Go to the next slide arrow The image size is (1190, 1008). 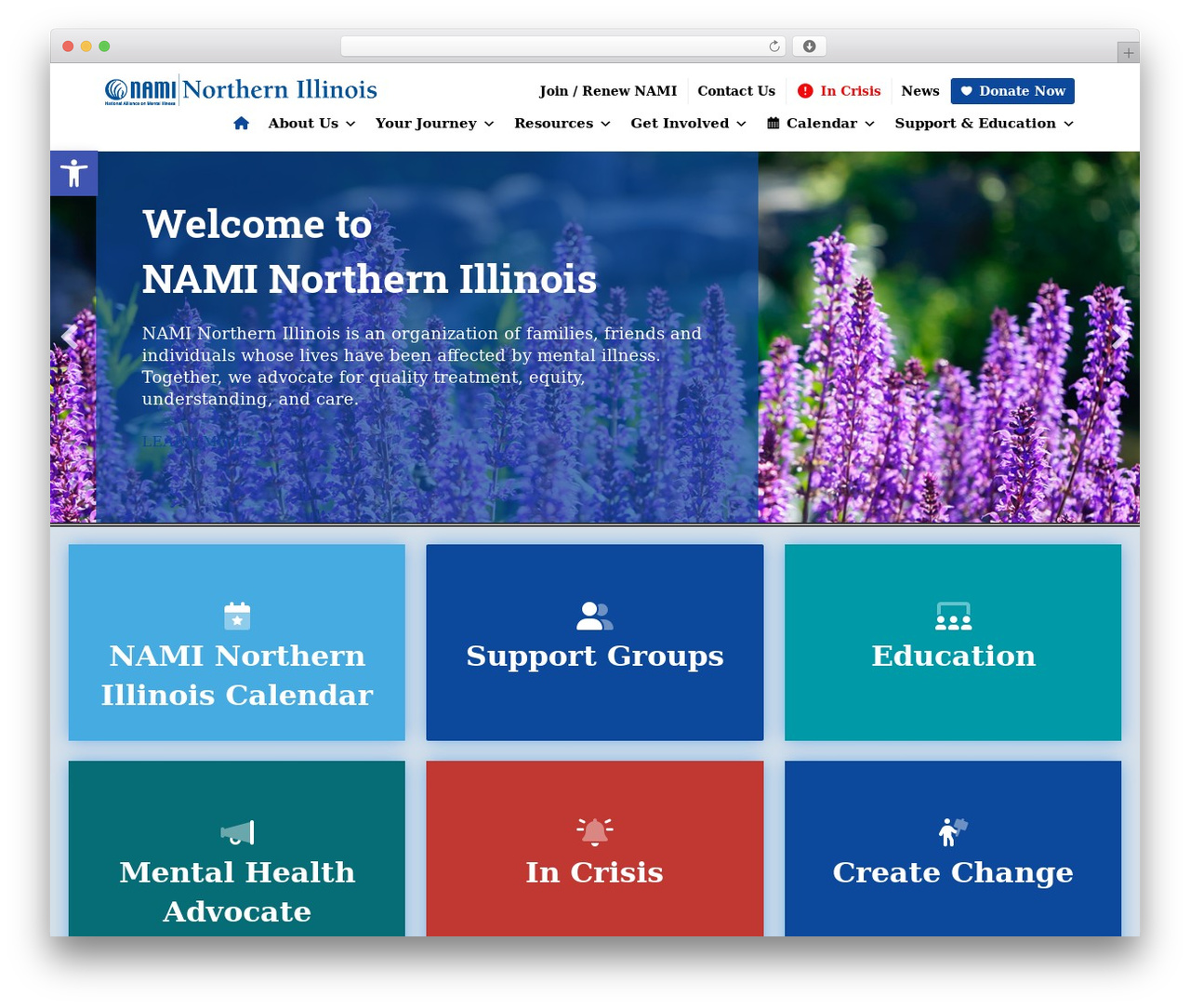tap(1120, 337)
